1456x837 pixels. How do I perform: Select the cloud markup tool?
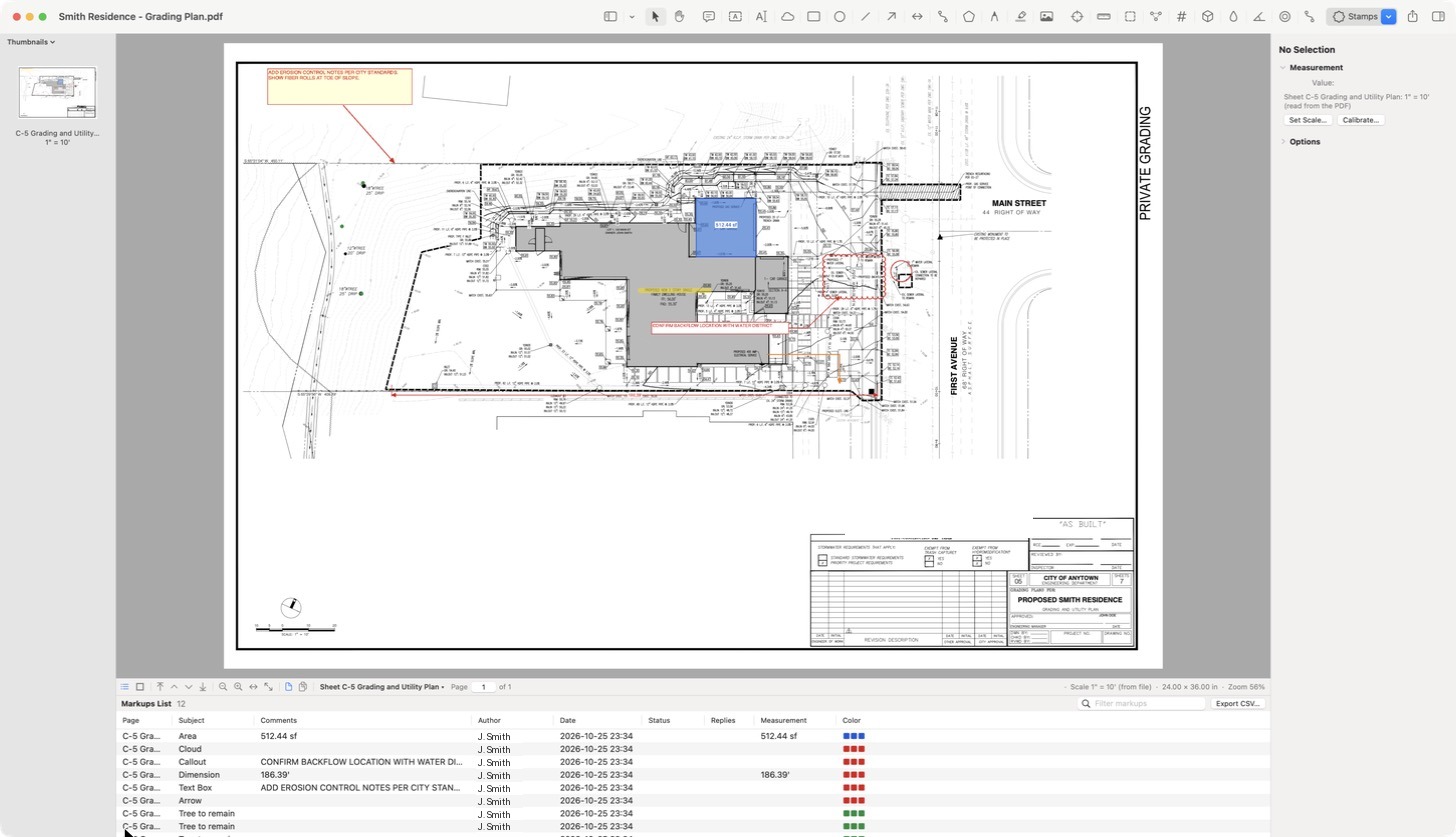coord(788,17)
